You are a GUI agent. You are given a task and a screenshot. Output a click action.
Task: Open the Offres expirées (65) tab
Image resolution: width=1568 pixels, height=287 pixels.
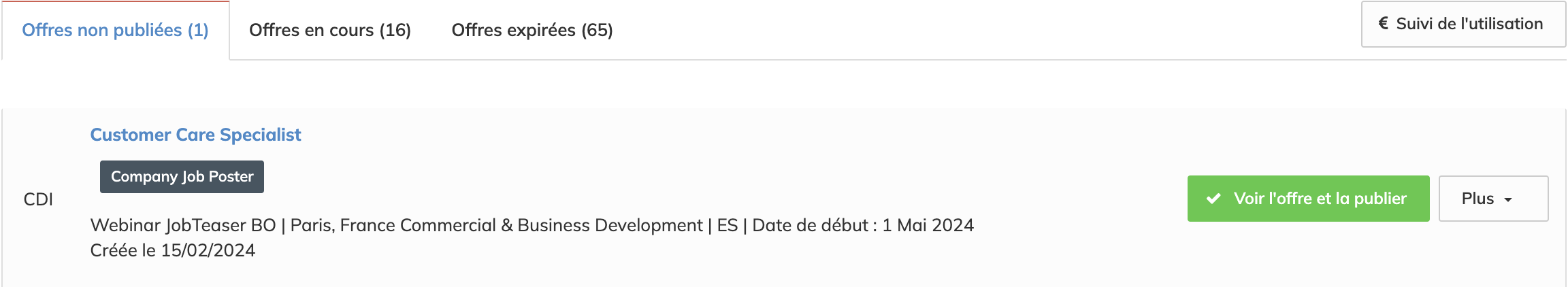532,30
